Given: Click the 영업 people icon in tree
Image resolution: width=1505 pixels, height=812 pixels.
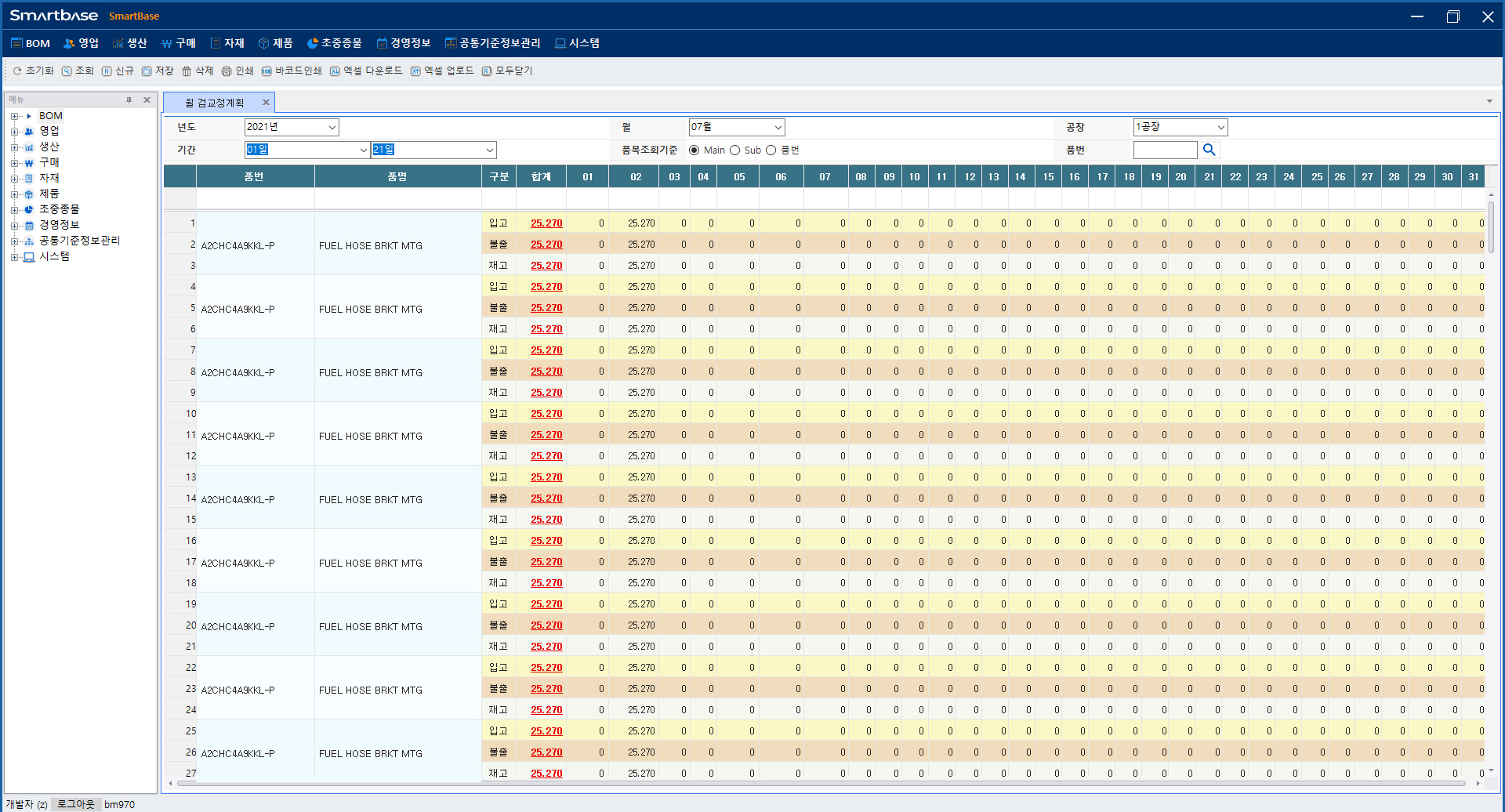Looking at the screenshot, I should [29, 132].
